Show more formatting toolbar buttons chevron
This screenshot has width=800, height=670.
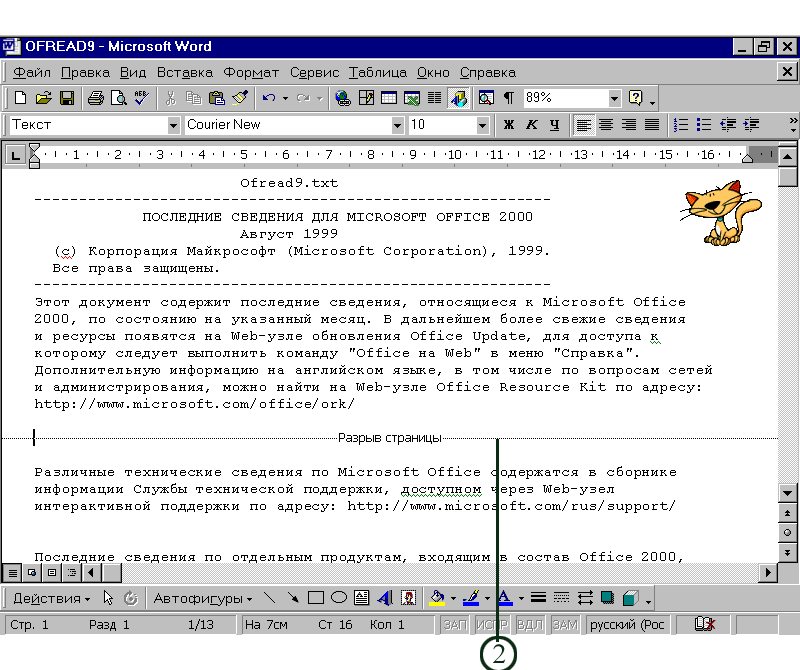[x=792, y=125]
